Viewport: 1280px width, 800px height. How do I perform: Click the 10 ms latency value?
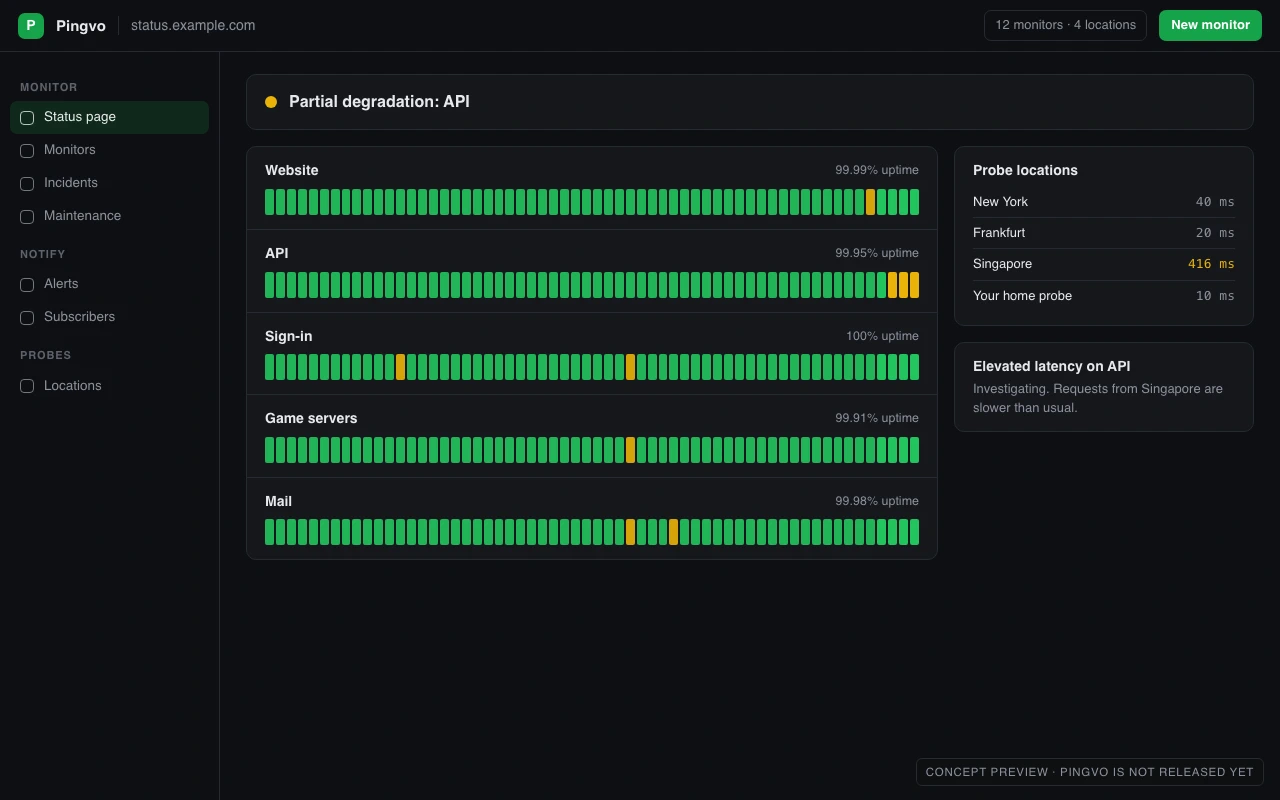(1215, 296)
